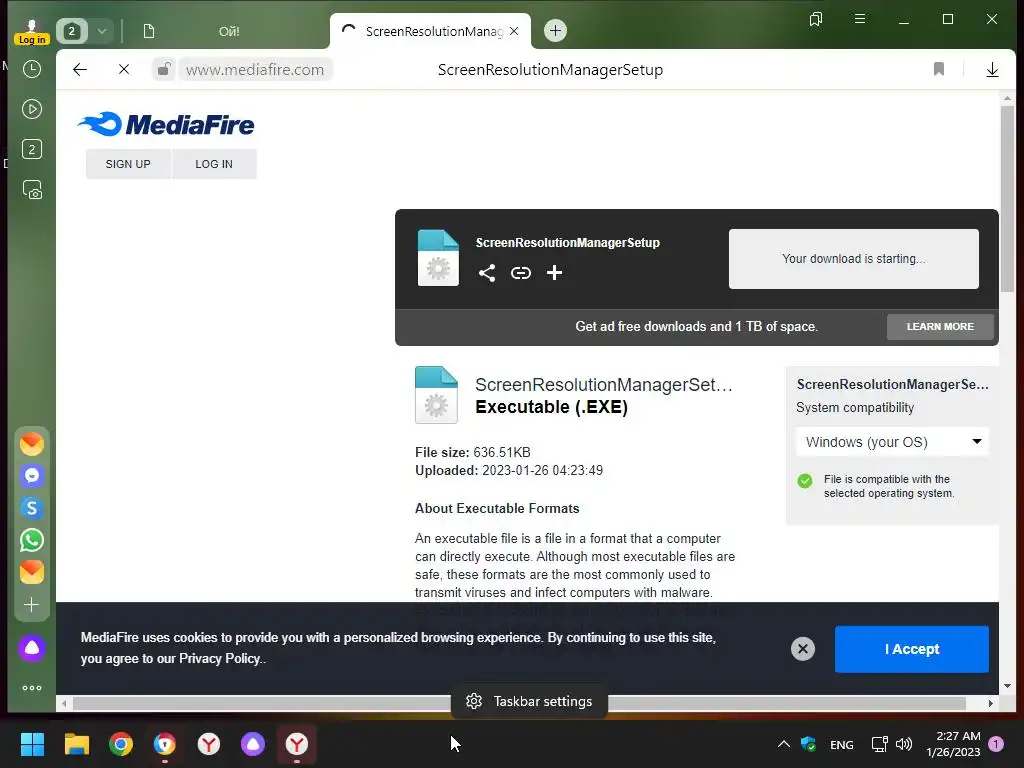Add file to account with plus icon
Viewport: 1024px width, 768px height.
(554, 273)
